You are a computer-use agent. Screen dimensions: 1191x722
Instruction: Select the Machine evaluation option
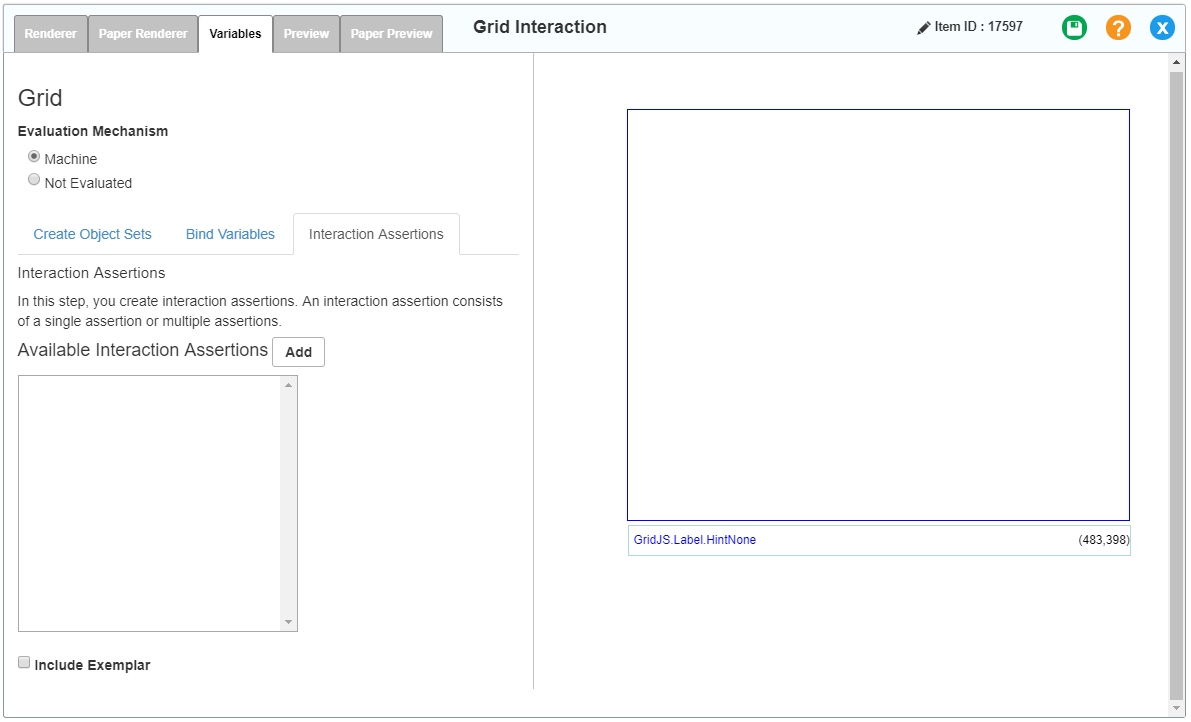(x=34, y=156)
